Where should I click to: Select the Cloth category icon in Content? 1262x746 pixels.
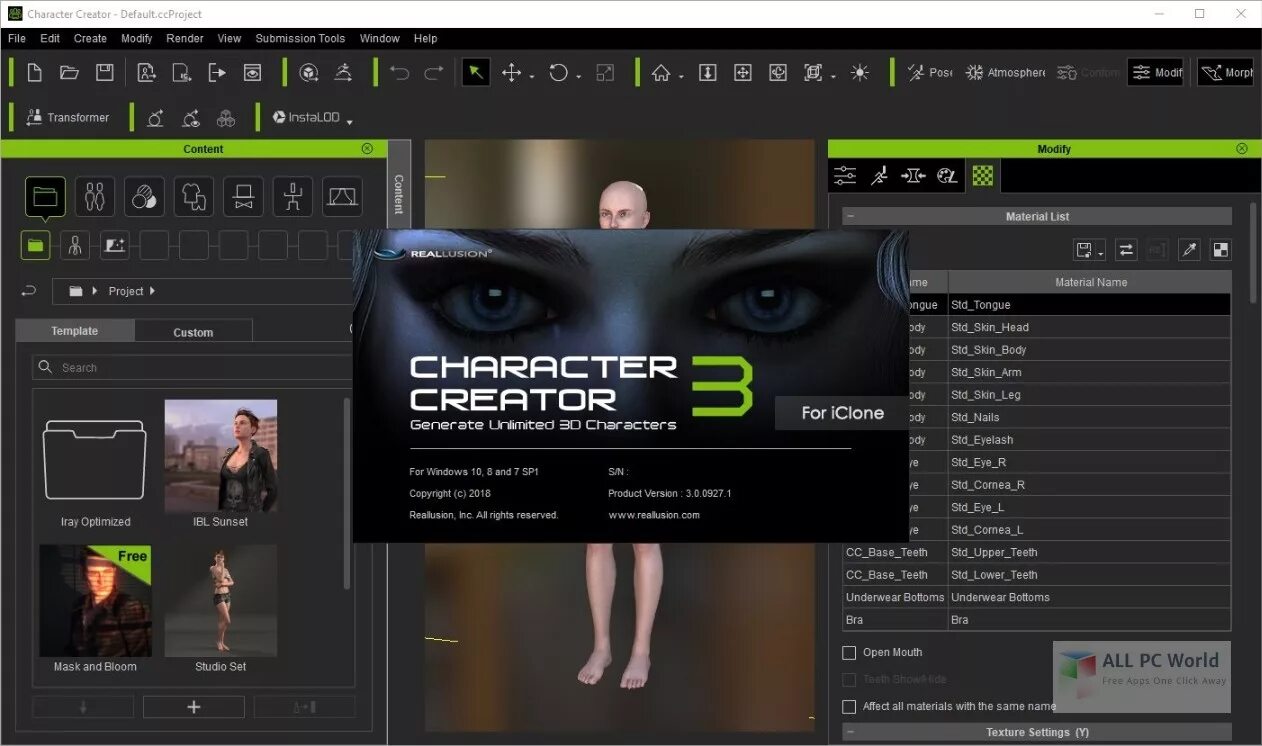(193, 197)
